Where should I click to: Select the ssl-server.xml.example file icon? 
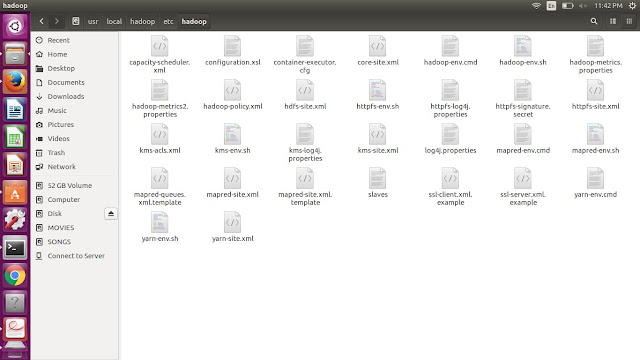click(x=523, y=178)
